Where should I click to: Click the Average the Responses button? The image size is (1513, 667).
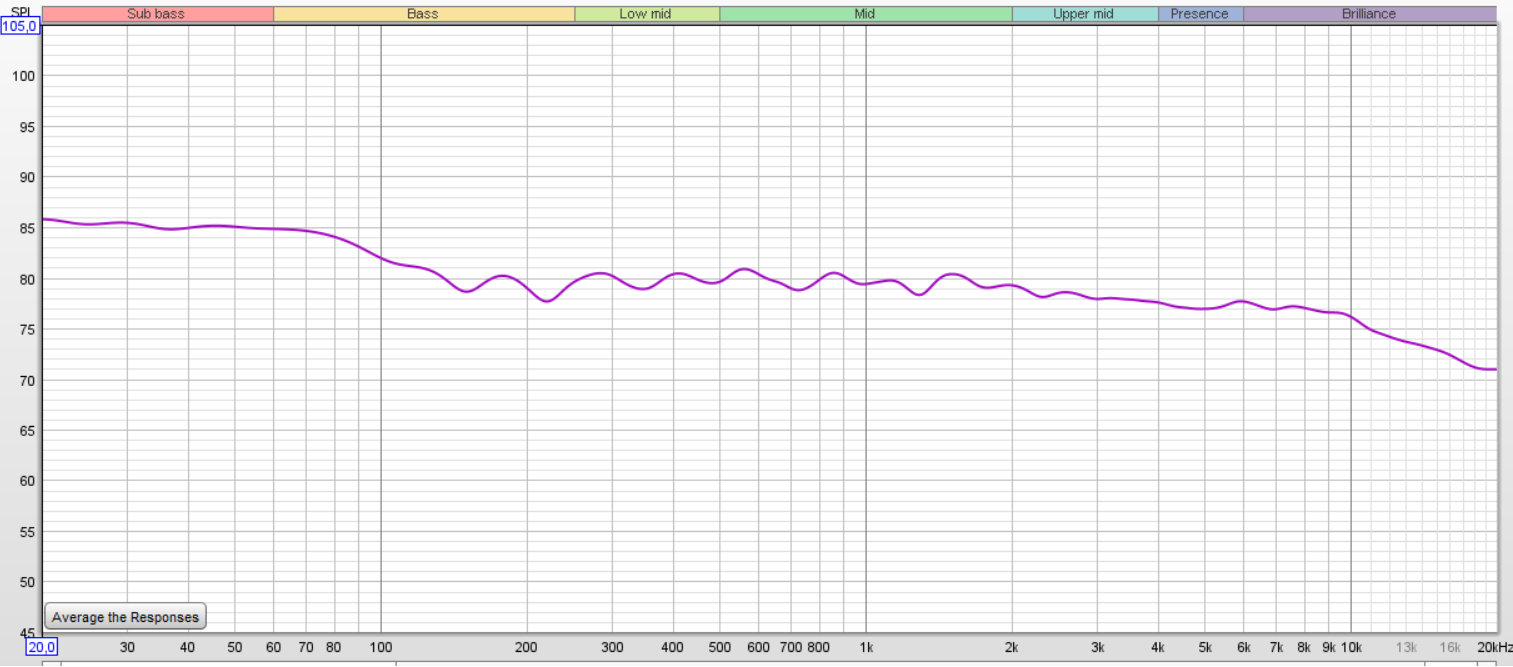click(x=125, y=617)
